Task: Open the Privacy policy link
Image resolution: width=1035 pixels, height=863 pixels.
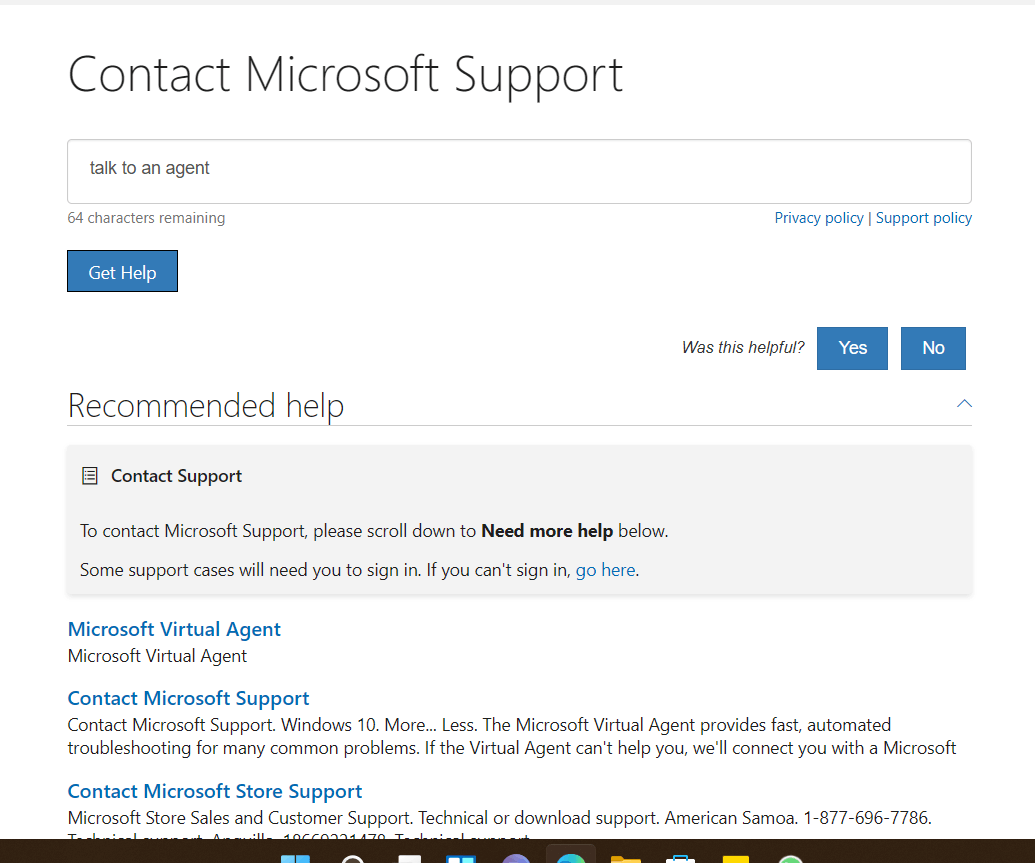Action: [x=818, y=218]
